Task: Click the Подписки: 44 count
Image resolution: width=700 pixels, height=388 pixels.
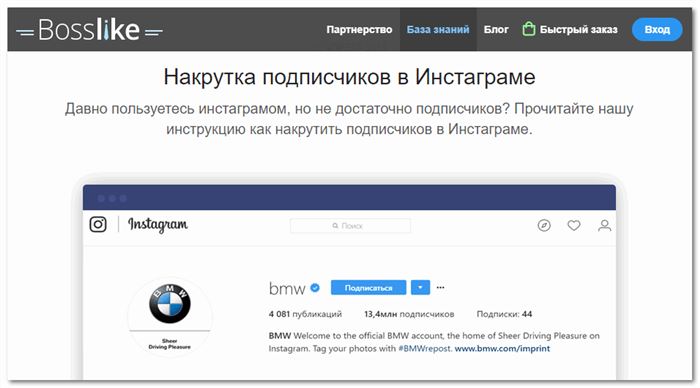Action: point(504,314)
